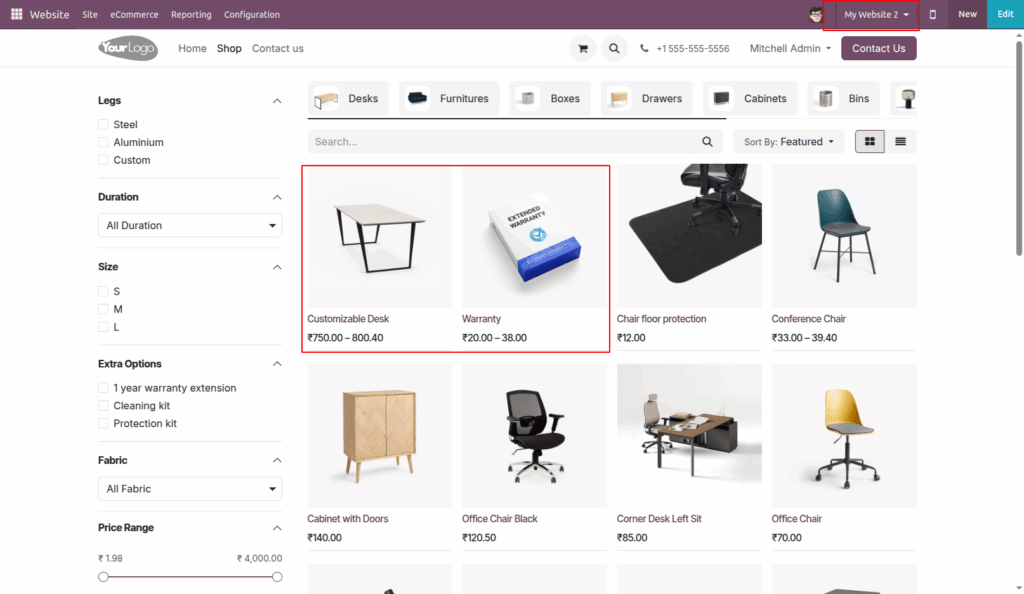Open the mobile preview icon in the top bar

(x=933, y=14)
